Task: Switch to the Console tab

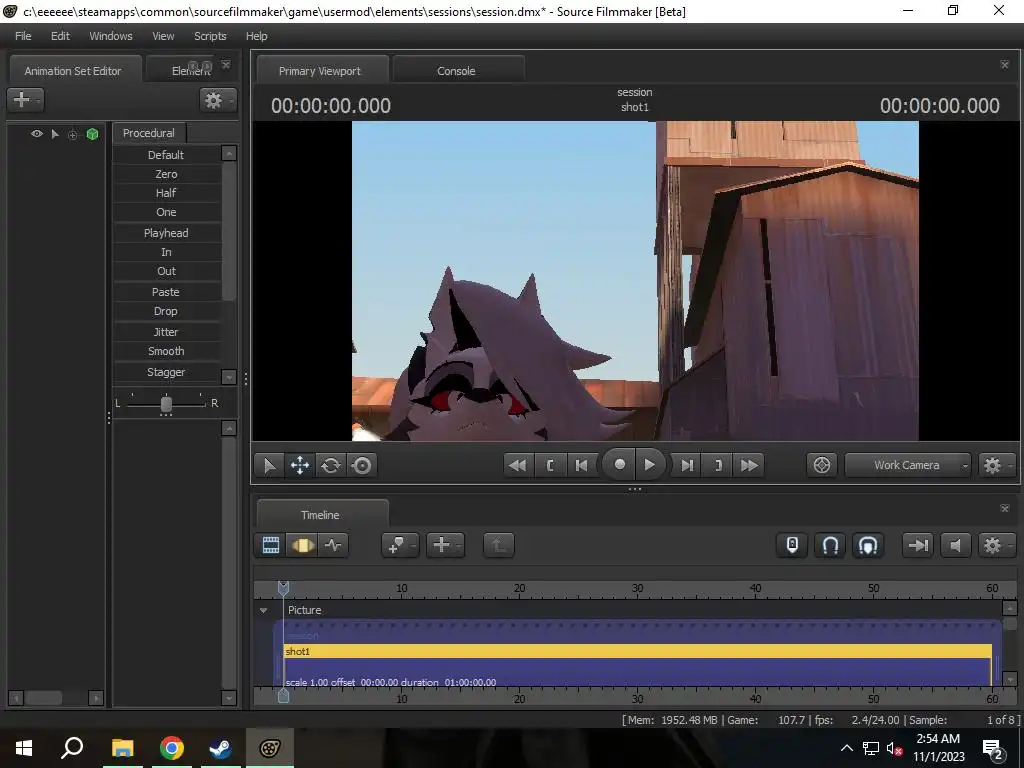Action: [456, 71]
